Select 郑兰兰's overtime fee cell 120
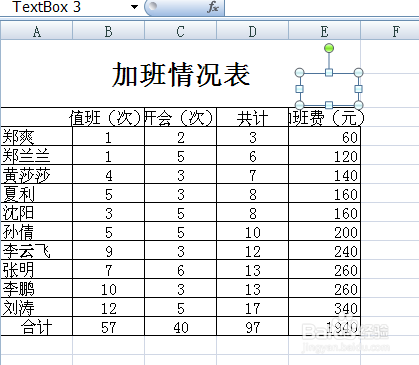 (324, 155)
